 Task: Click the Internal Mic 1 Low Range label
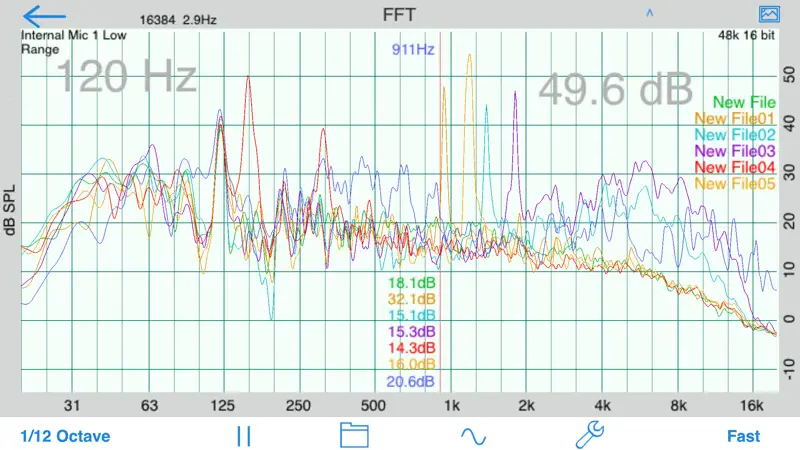[73, 42]
